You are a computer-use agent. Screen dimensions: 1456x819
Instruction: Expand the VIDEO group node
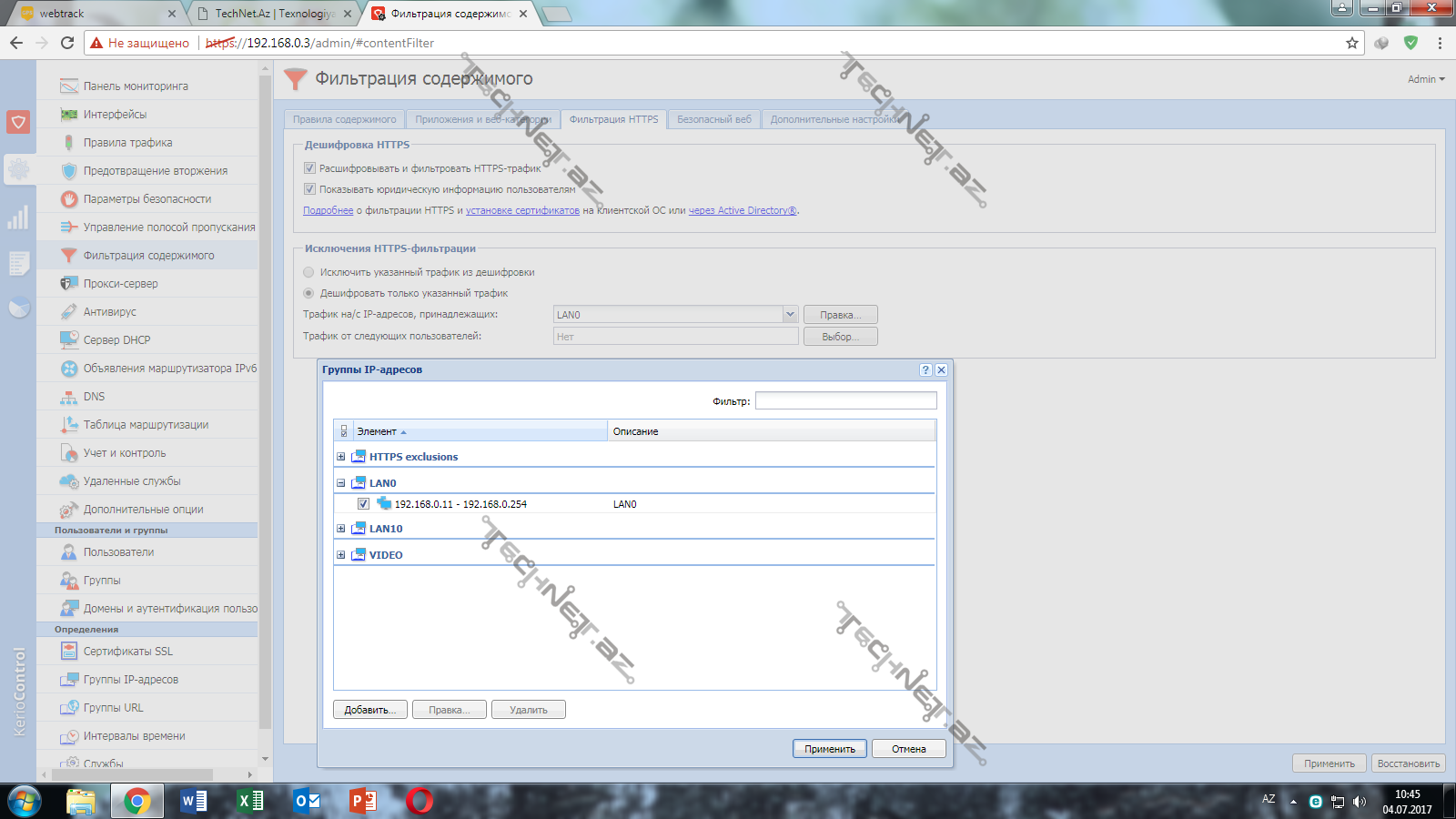point(341,555)
